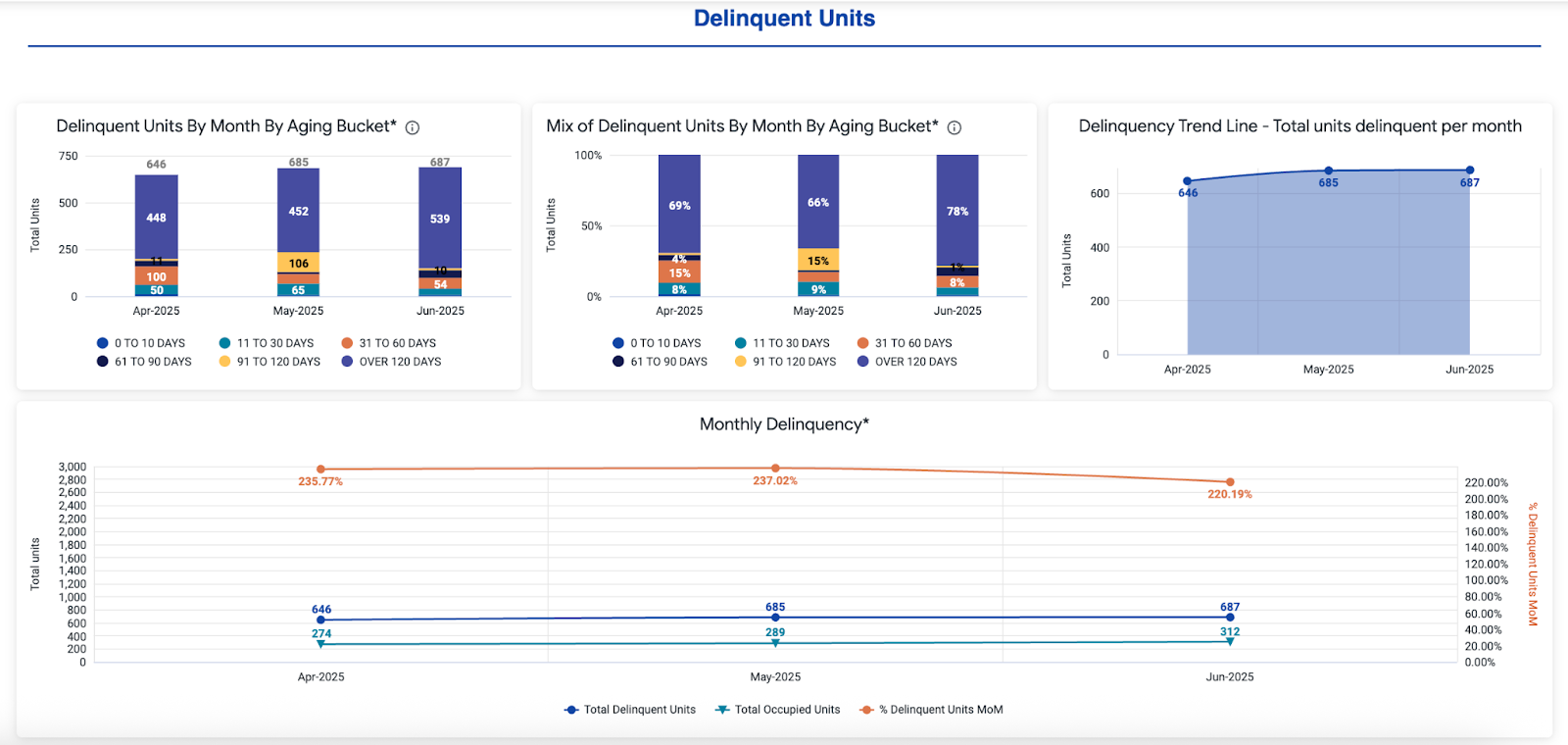The height and width of the screenshot is (745, 1568).
Task: Click info icon beside Mix of Delinquent Units title
Action: (x=955, y=127)
